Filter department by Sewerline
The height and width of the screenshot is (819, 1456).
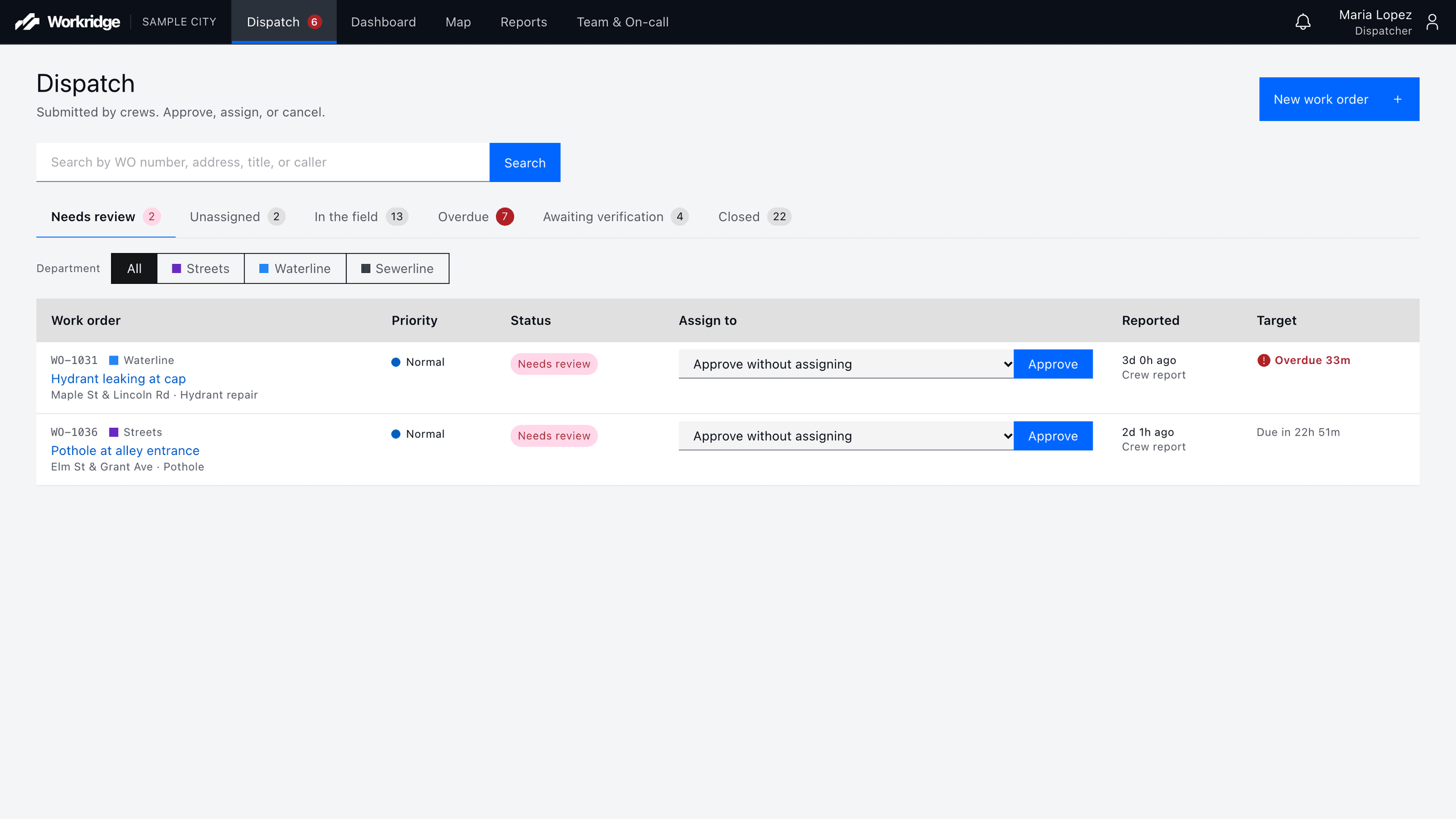click(398, 268)
